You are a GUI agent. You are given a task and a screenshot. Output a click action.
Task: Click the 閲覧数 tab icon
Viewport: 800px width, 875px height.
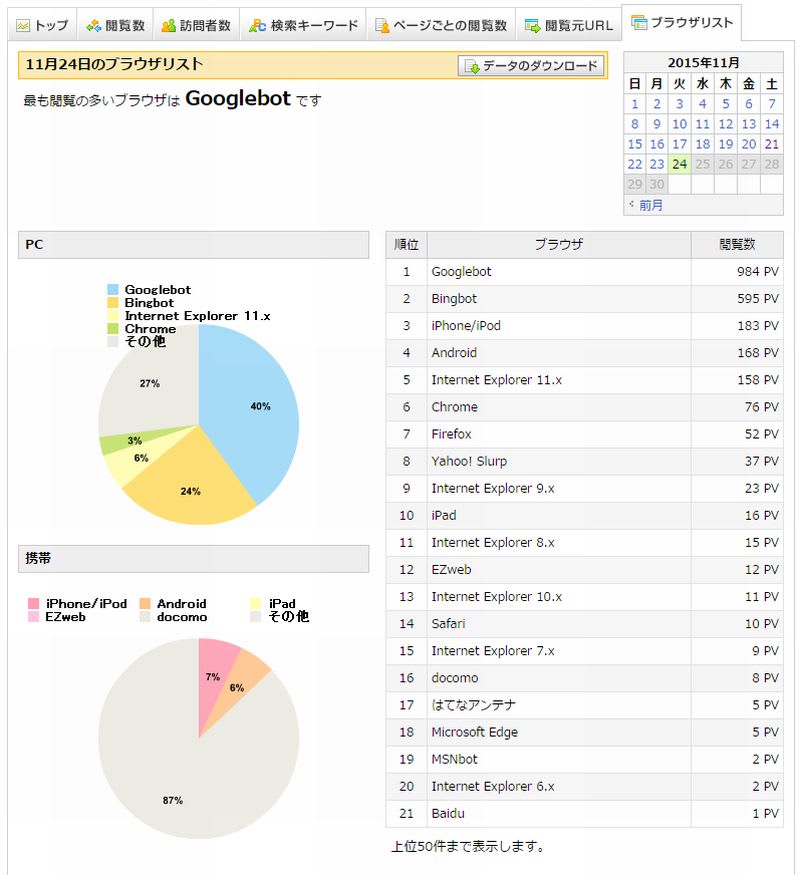93,26
